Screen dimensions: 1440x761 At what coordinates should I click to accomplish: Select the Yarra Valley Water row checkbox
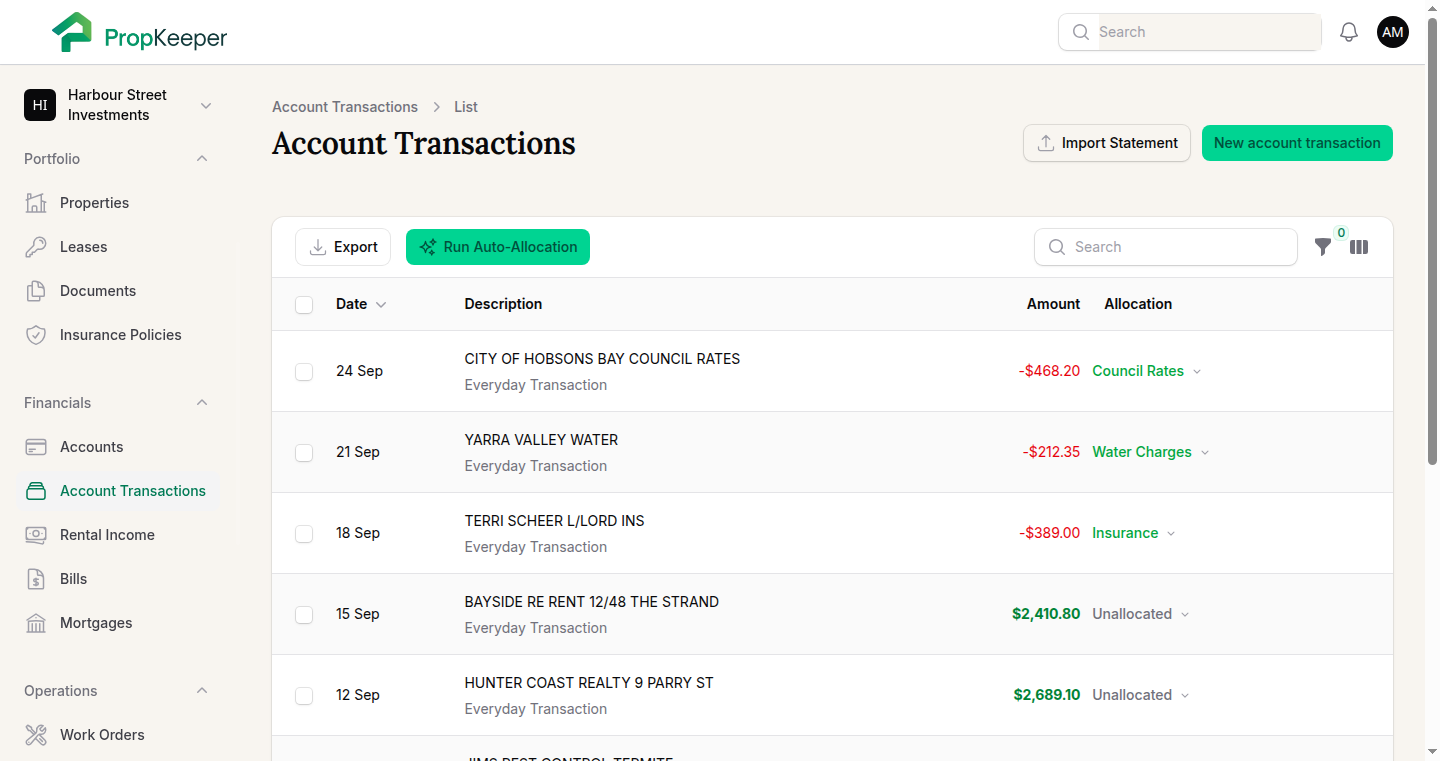[x=304, y=453]
